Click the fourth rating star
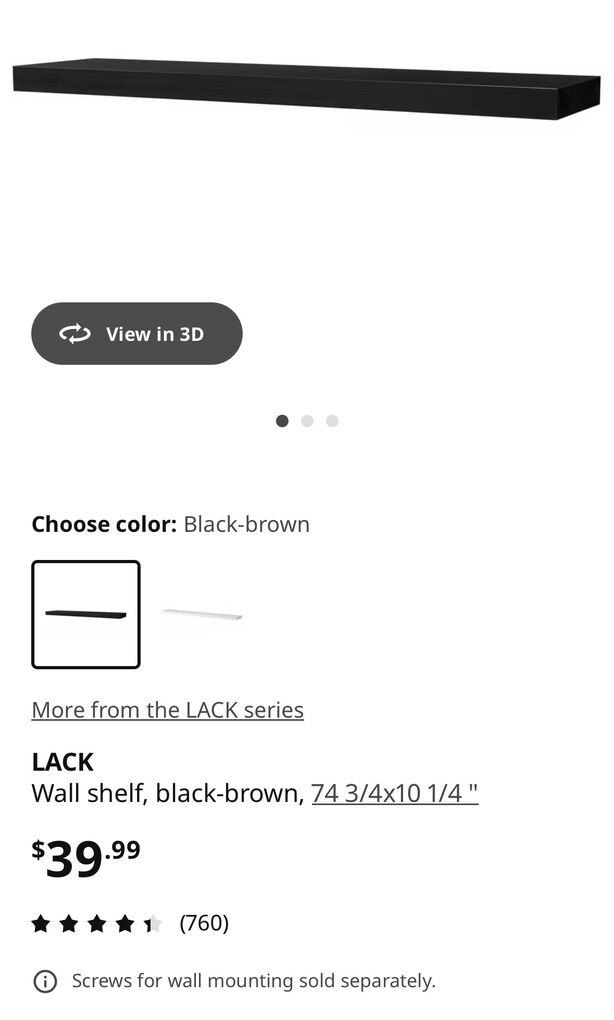The image size is (614, 1020). [125, 923]
